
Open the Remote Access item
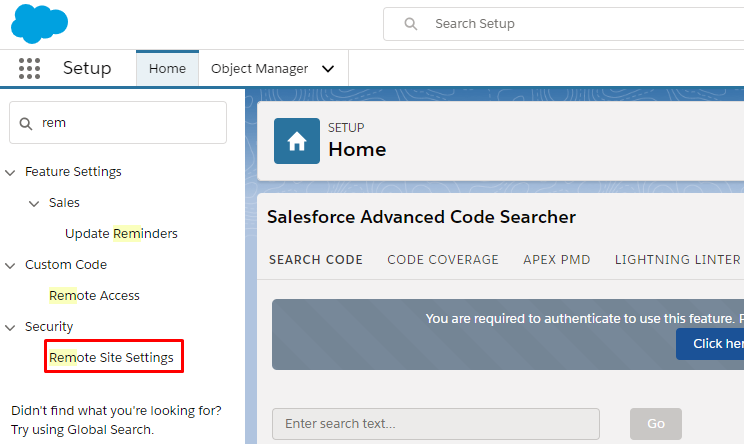[x=94, y=296]
